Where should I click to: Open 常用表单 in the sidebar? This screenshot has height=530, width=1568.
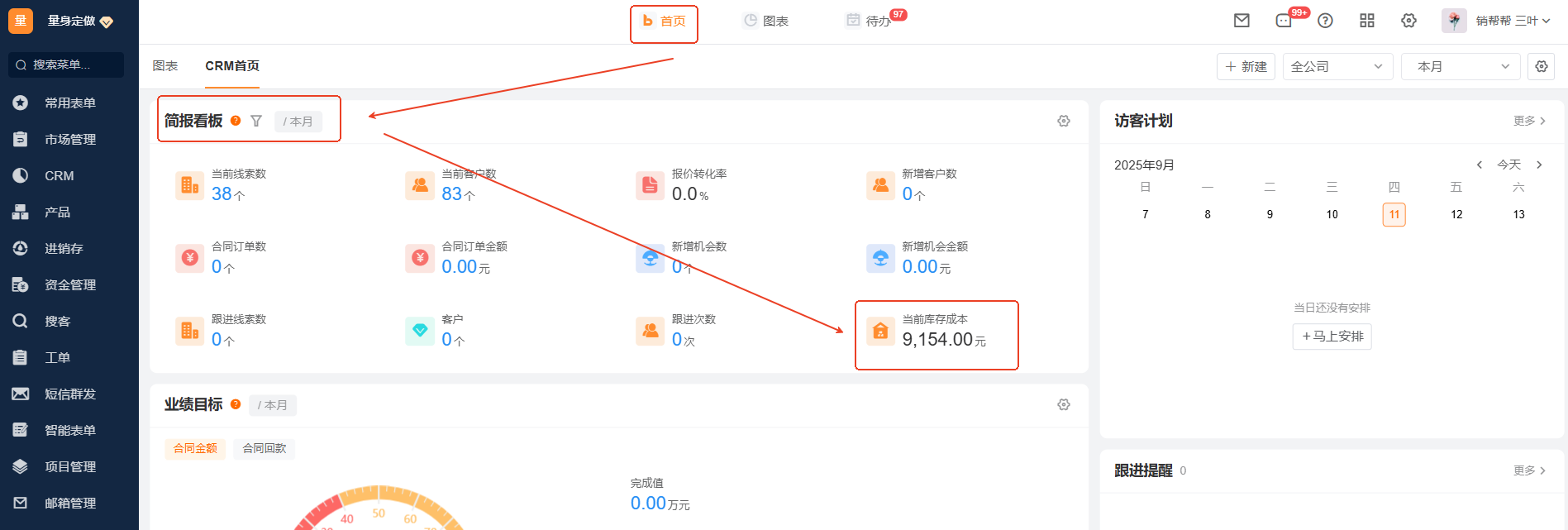pos(69,103)
